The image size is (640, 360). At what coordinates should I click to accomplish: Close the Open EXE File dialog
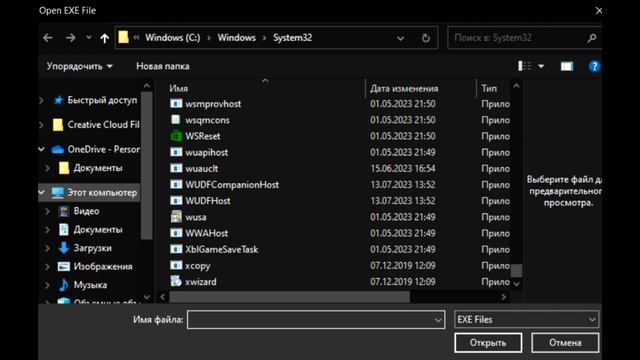tap(598, 11)
